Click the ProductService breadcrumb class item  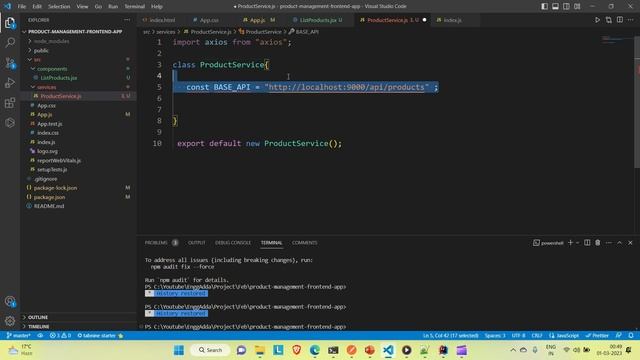pyautogui.click(x=260, y=31)
